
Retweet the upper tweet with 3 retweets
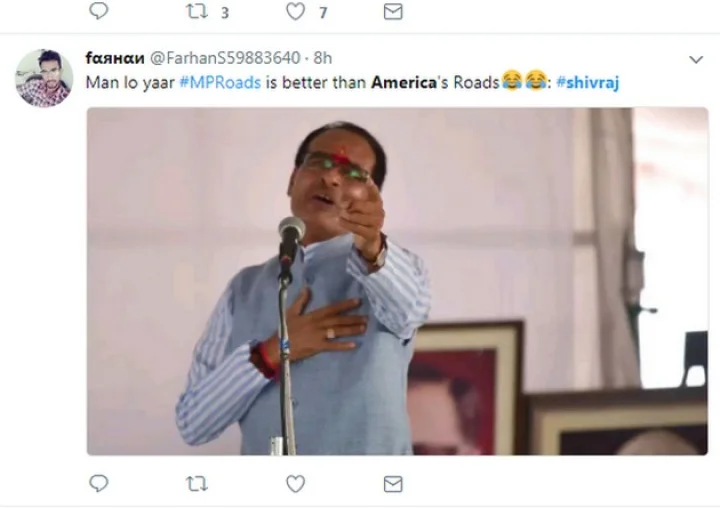tap(196, 11)
